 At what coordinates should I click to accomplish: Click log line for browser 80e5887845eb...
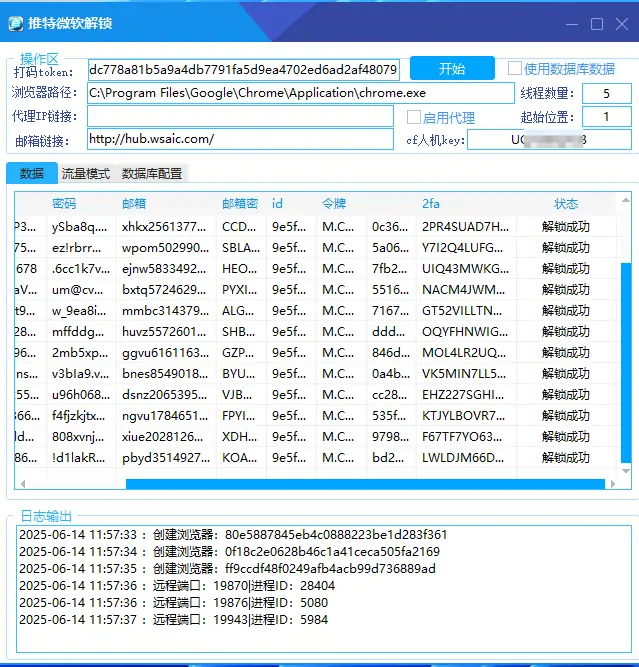[233, 535]
